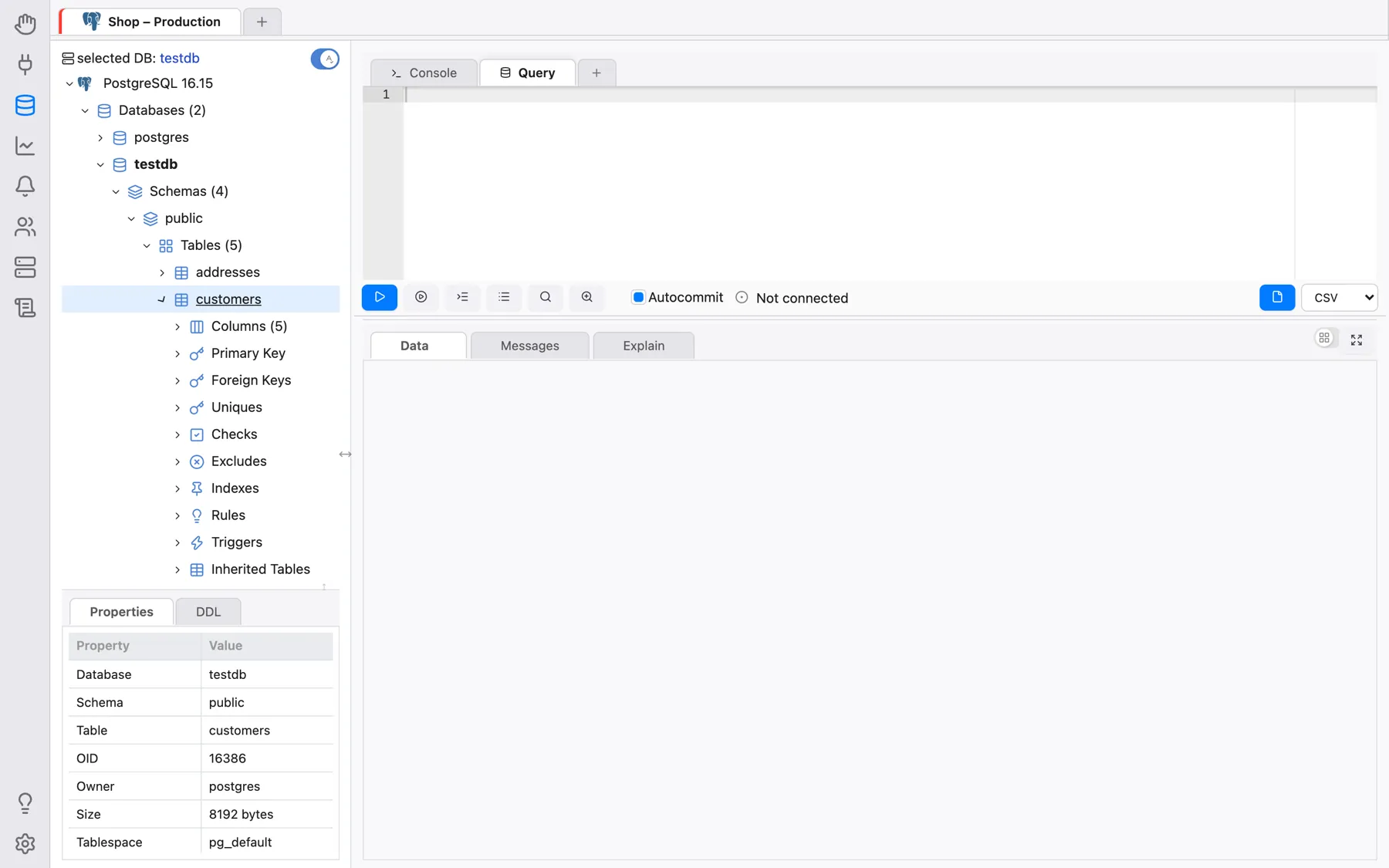Click the circled play execute icon
Screen dimensions: 1389x868
[421, 297]
